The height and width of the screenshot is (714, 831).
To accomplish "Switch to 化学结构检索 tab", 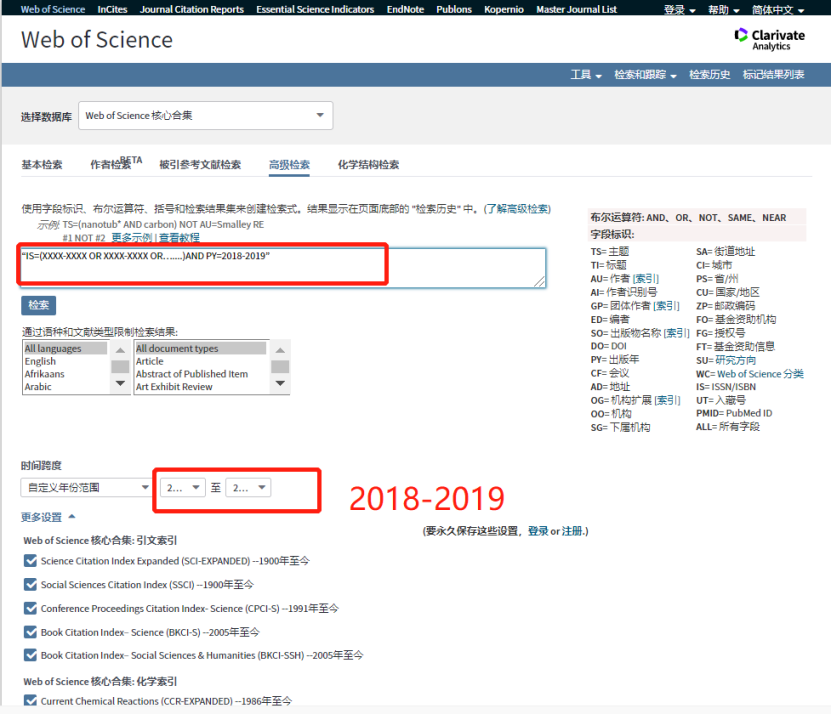I will coord(368,165).
